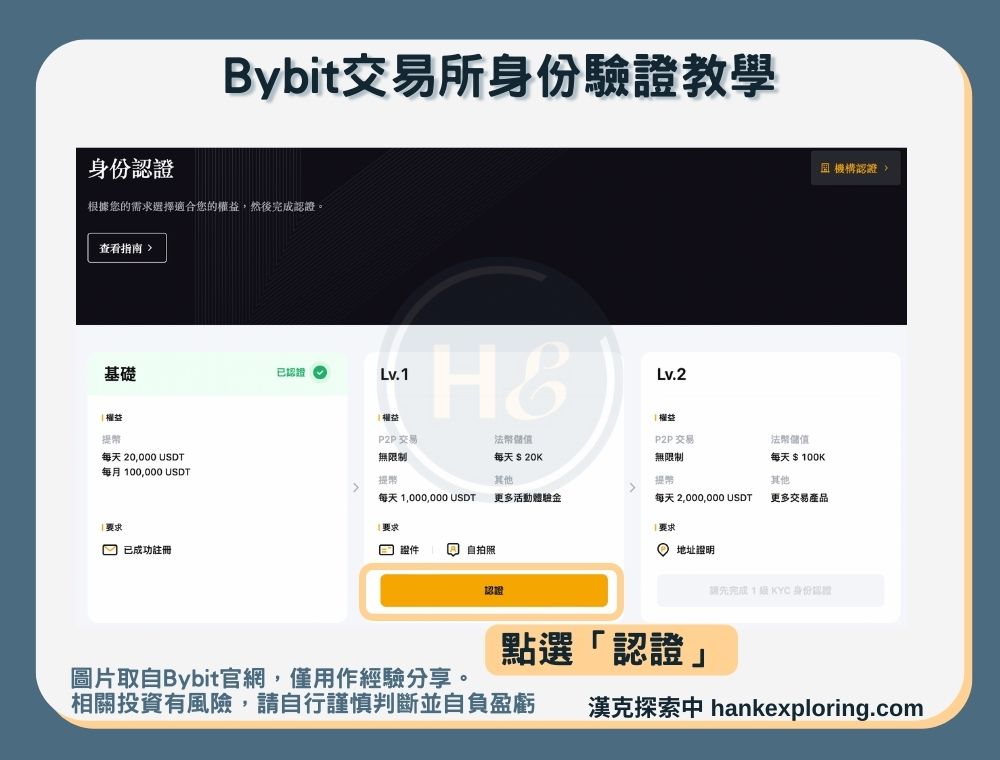Viewport: 1000px width, 760px height.
Task: Click the arrow between 基礎 and Lv.1 cards
Action: click(356, 488)
